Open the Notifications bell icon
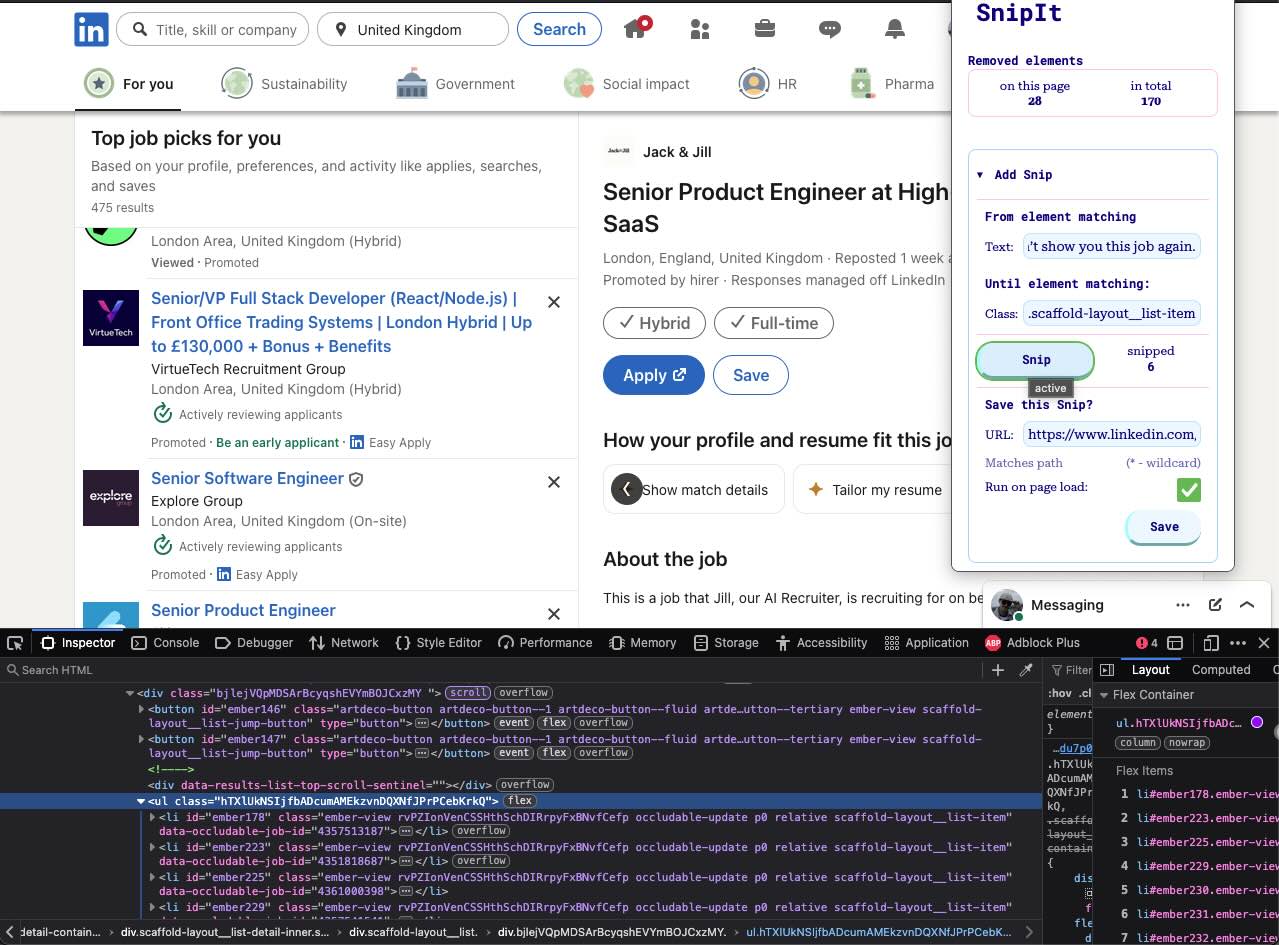The width and height of the screenshot is (1279, 945). [894, 29]
